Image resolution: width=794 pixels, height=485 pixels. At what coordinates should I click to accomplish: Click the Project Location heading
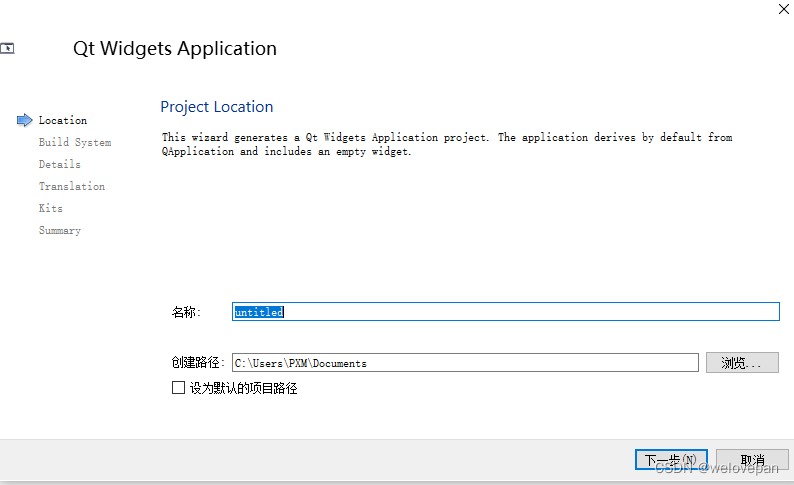[x=217, y=107]
